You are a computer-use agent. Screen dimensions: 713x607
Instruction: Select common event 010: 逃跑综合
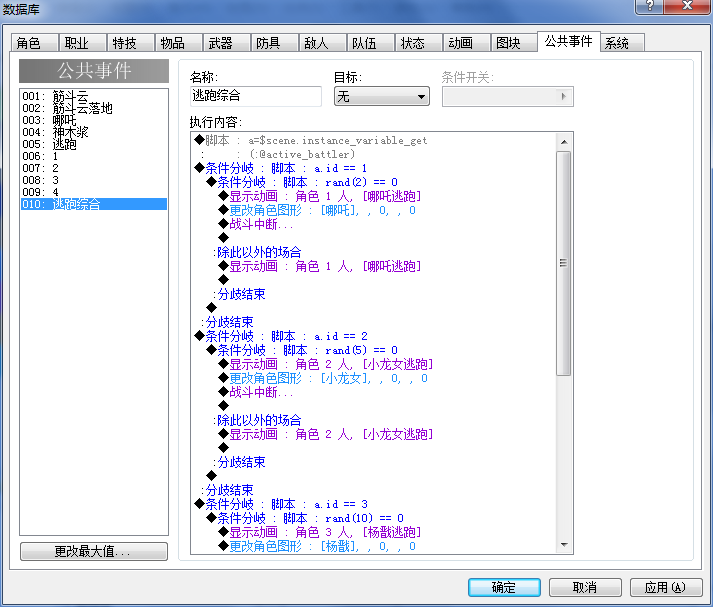[94, 204]
